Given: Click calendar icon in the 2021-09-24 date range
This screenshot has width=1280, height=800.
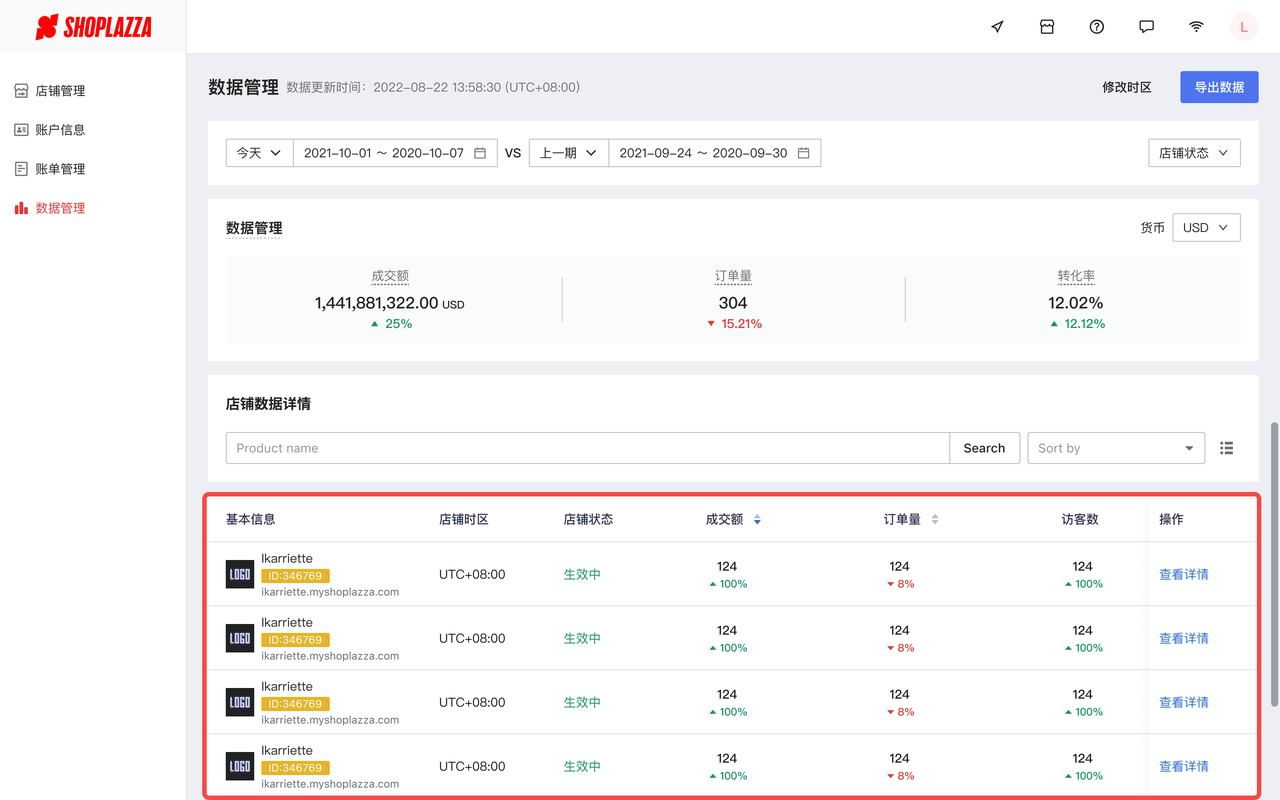Looking at the screenshot, I should pos(803,153).
